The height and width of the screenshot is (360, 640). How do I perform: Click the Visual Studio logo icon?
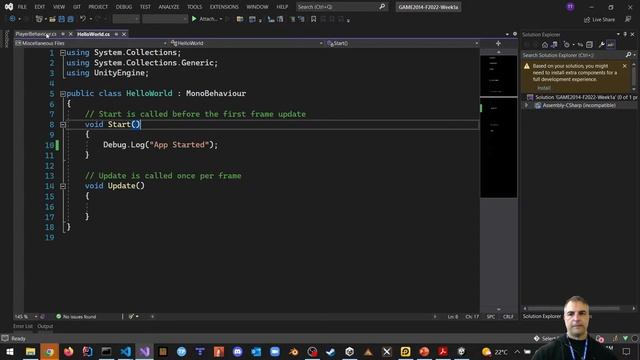(x=9, y=7)
